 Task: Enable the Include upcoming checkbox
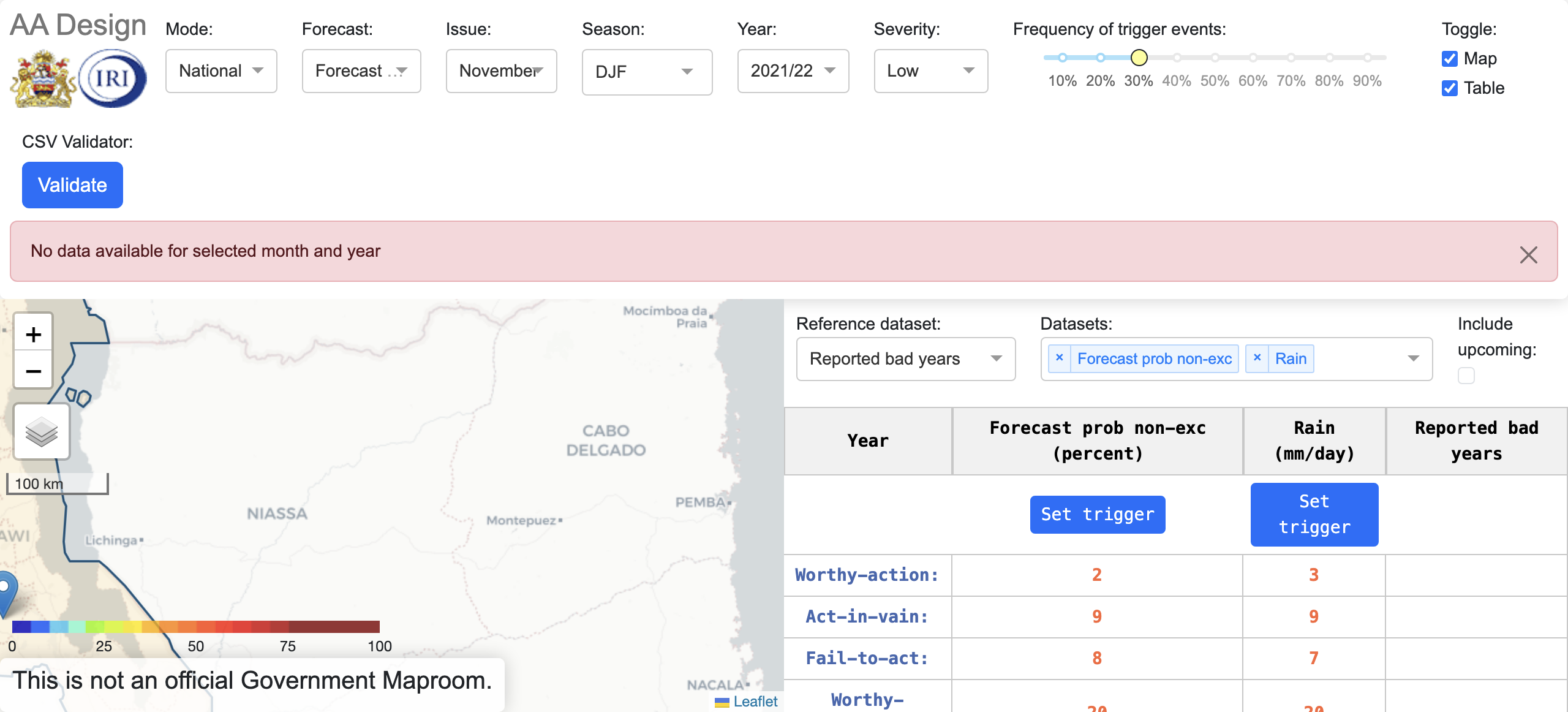pos(1466,375)
